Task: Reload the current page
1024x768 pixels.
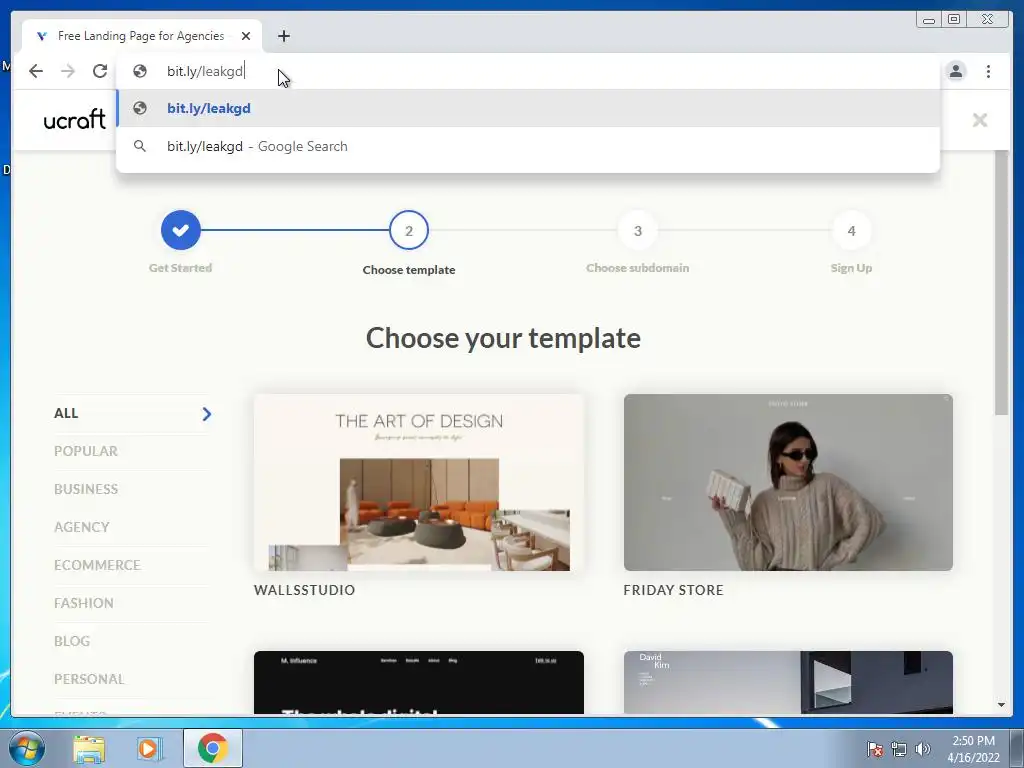Action: pos(100,71)
